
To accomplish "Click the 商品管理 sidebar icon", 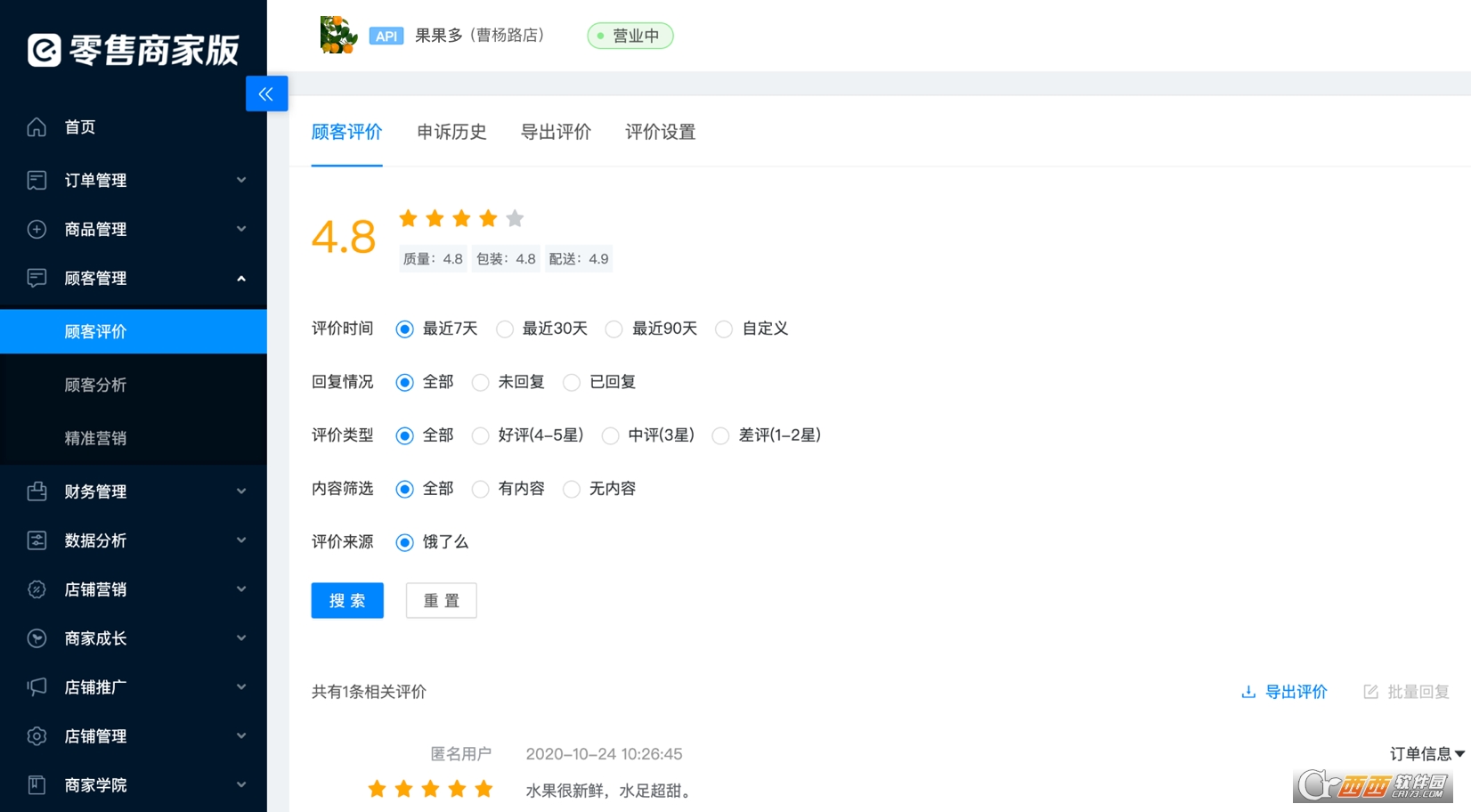I will [x=36, y=229].
